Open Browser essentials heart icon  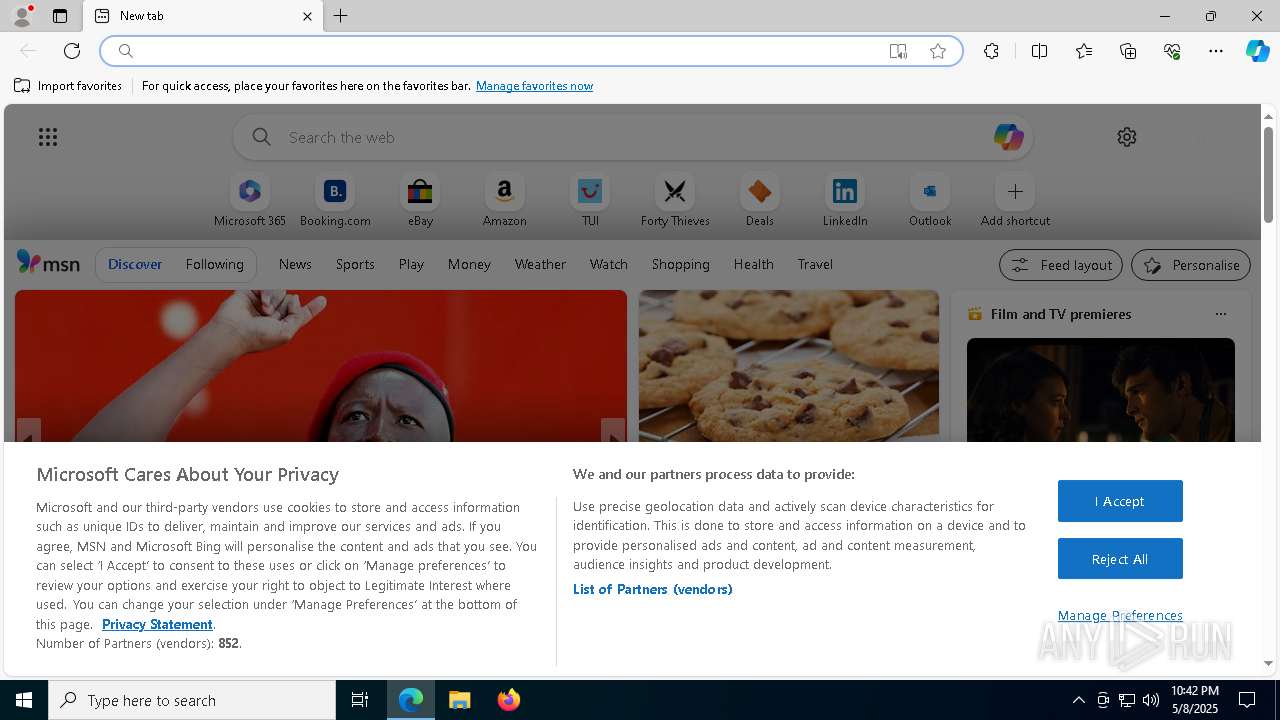1172,51
